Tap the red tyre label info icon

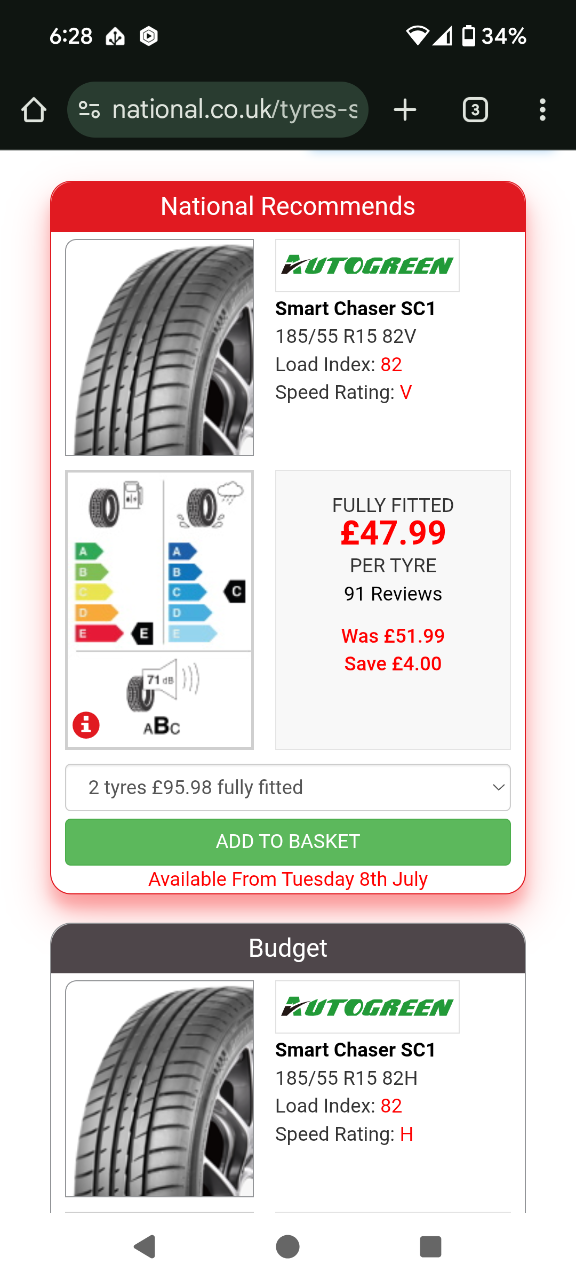(x=86, y=725)
